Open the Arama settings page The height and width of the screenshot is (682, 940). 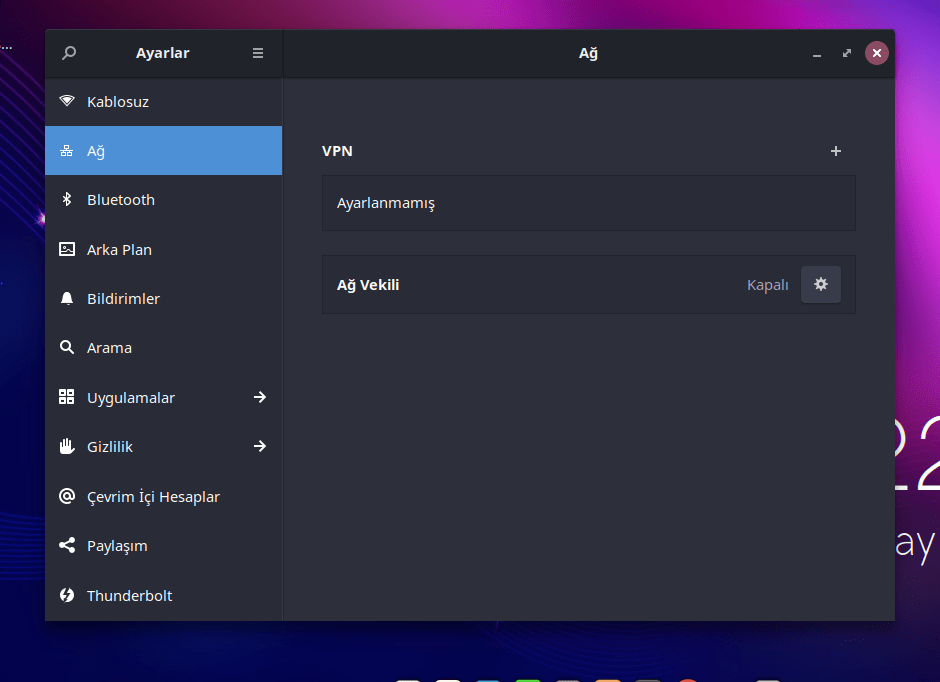164,348
